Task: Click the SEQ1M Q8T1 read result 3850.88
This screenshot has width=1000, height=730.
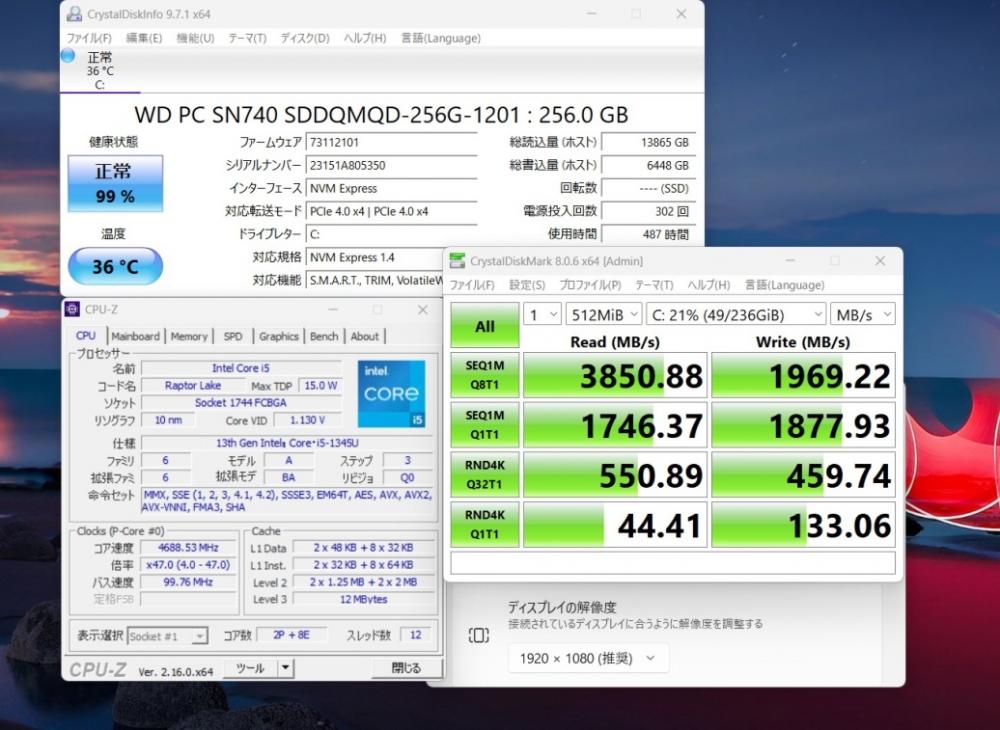Action: 615,375
